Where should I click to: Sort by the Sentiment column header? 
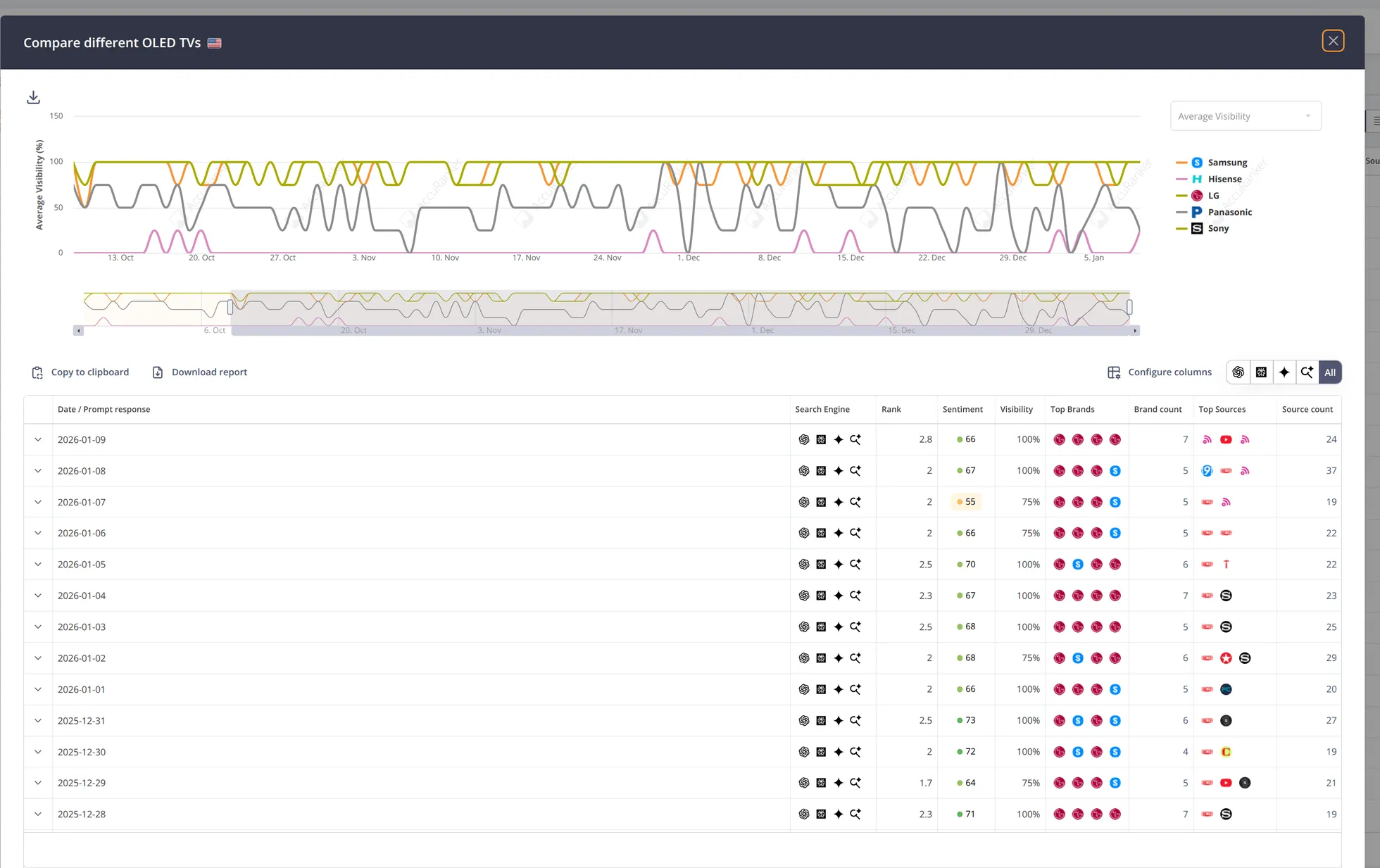pyautogui.click(x=962, y=409)
